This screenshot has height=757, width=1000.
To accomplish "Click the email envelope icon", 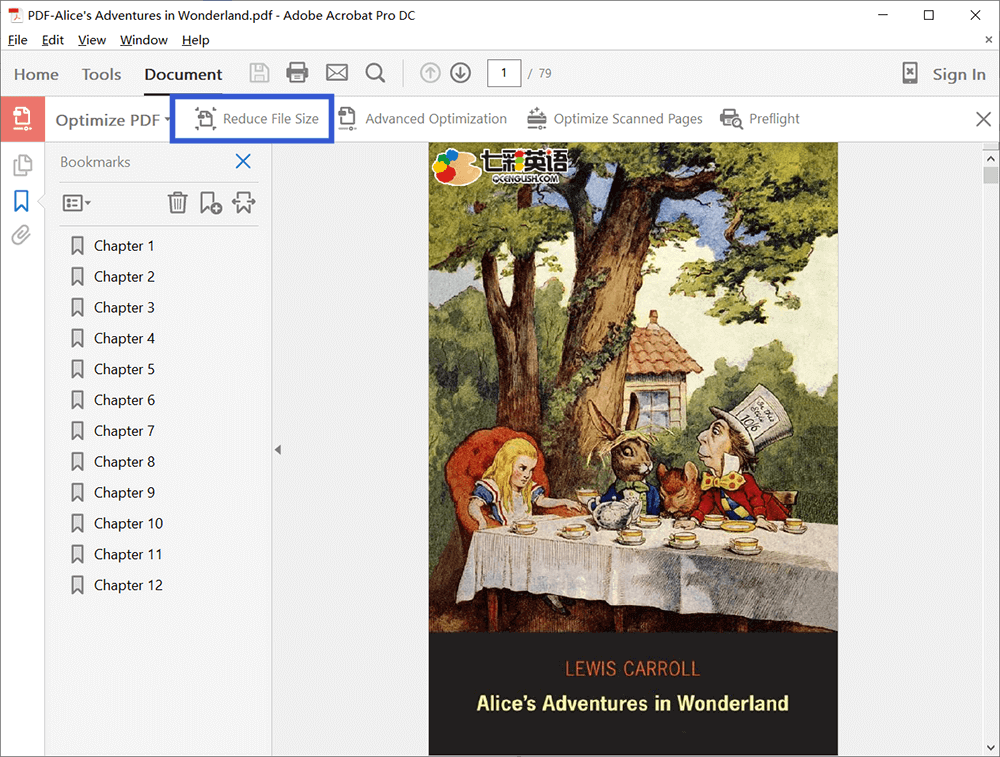I will point(337,73).
